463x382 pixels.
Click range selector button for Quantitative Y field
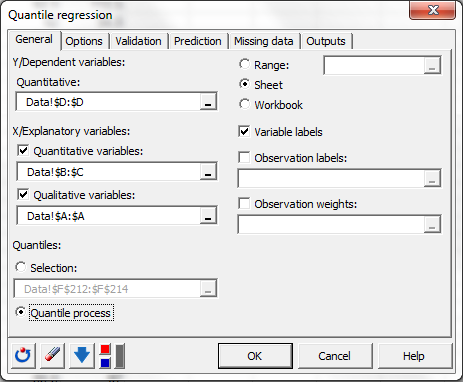208,102
